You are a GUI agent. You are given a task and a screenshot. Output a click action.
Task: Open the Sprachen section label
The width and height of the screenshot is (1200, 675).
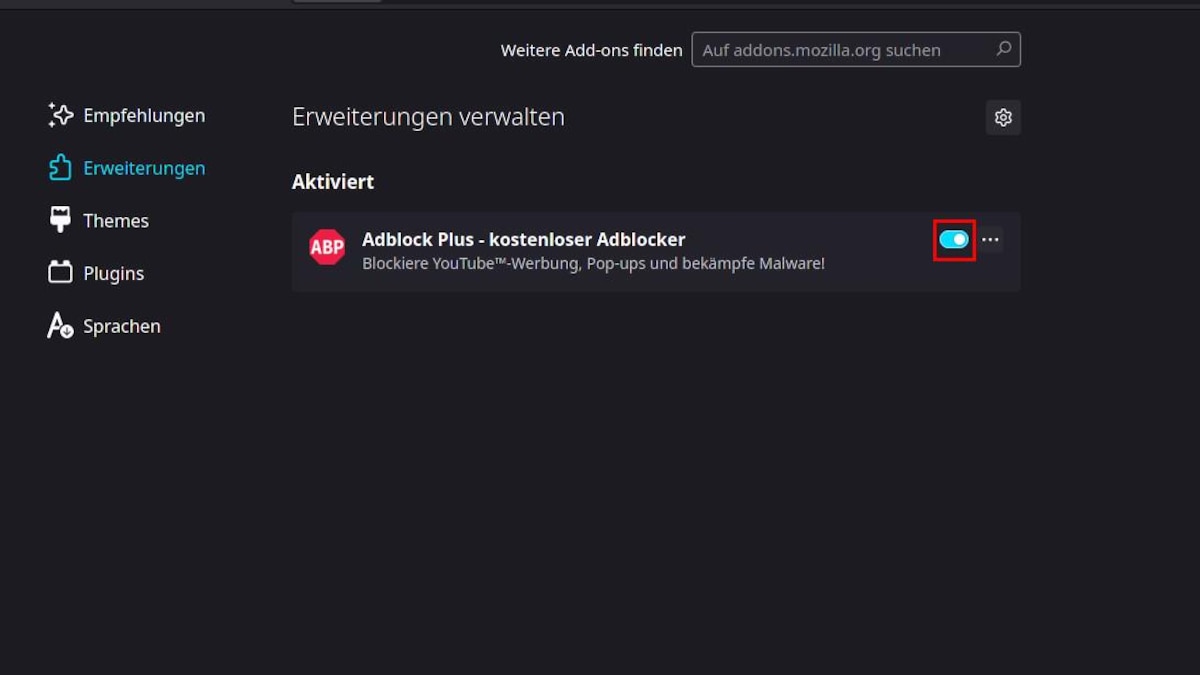(122, 327)
